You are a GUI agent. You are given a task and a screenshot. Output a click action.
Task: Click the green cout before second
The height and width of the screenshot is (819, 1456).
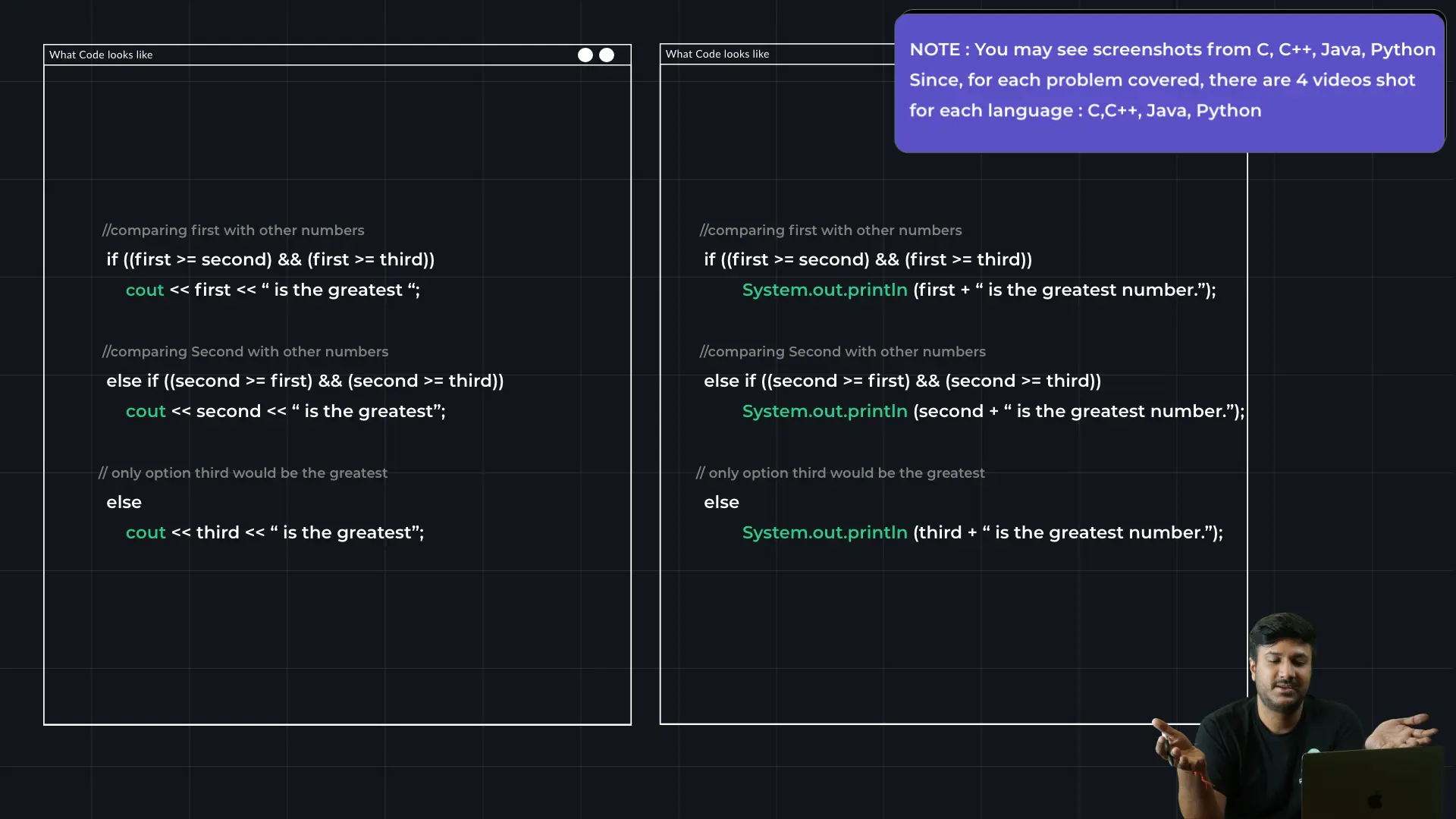click(146, 412)
